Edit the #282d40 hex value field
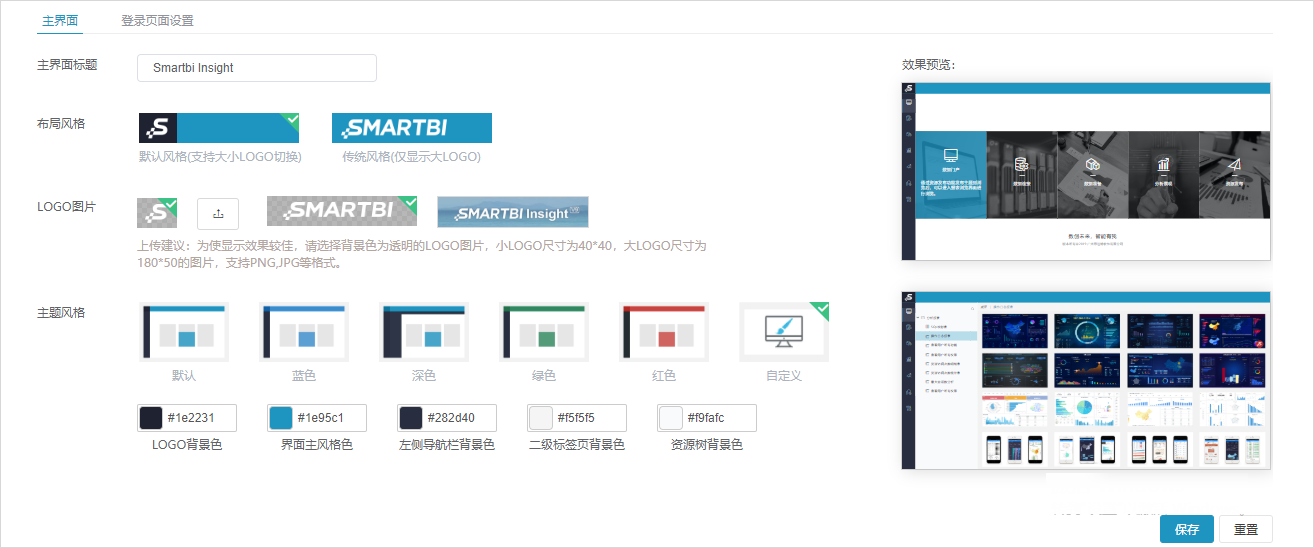The width and height of the screenshot is (1314, 548). (461, 418)
